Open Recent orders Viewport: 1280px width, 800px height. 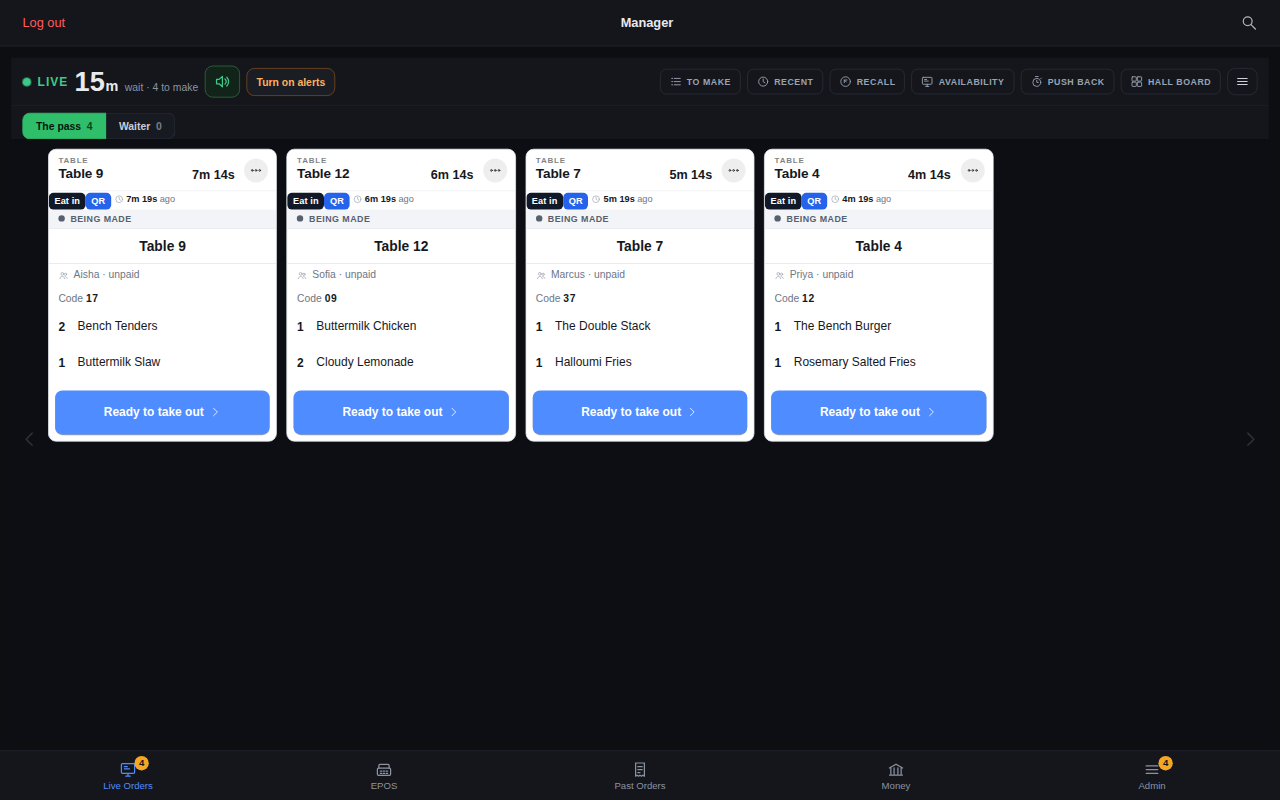click(785, 82)
